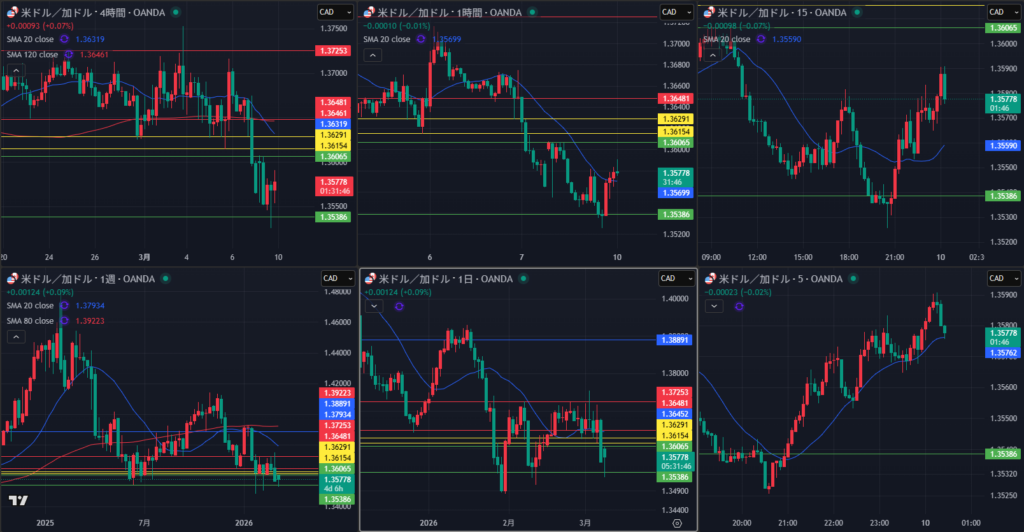The height and width of the screenshot is (532, 1024).
Task: Open CAD currency dropdown on 5-minute chart
Action: 1003,279
